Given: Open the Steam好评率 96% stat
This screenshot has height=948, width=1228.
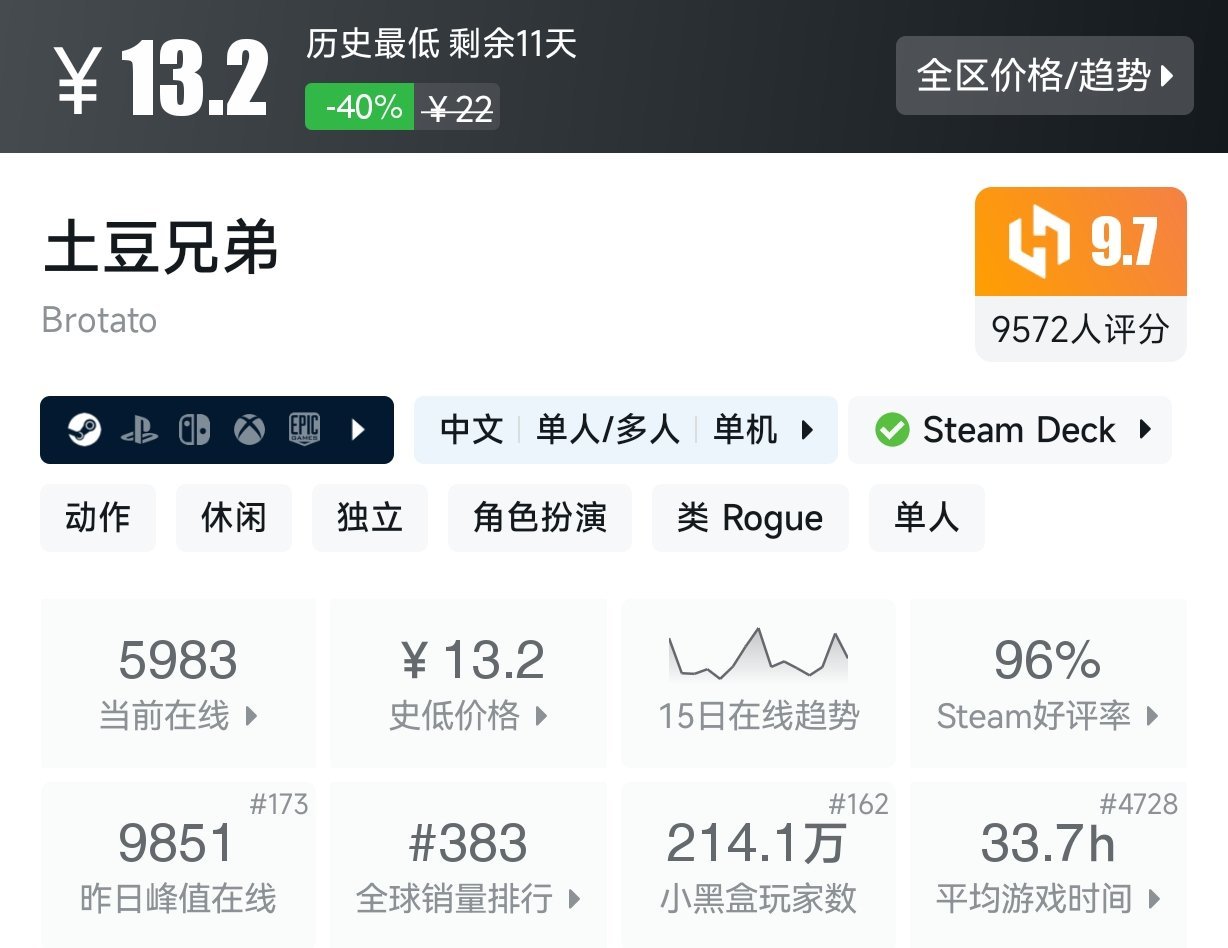Looking at the screenshot, I should 1048,683.
